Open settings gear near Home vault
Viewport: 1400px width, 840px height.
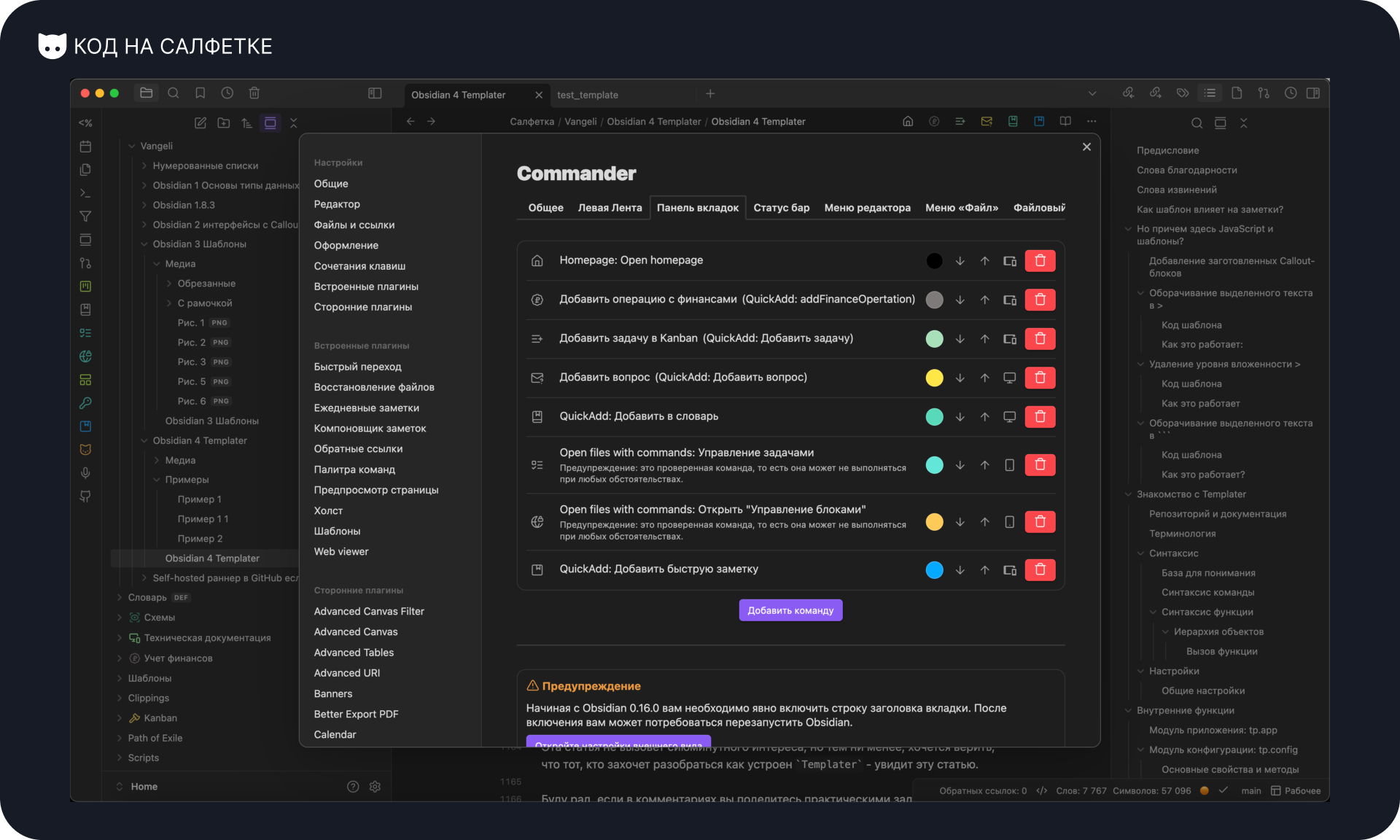375,786
